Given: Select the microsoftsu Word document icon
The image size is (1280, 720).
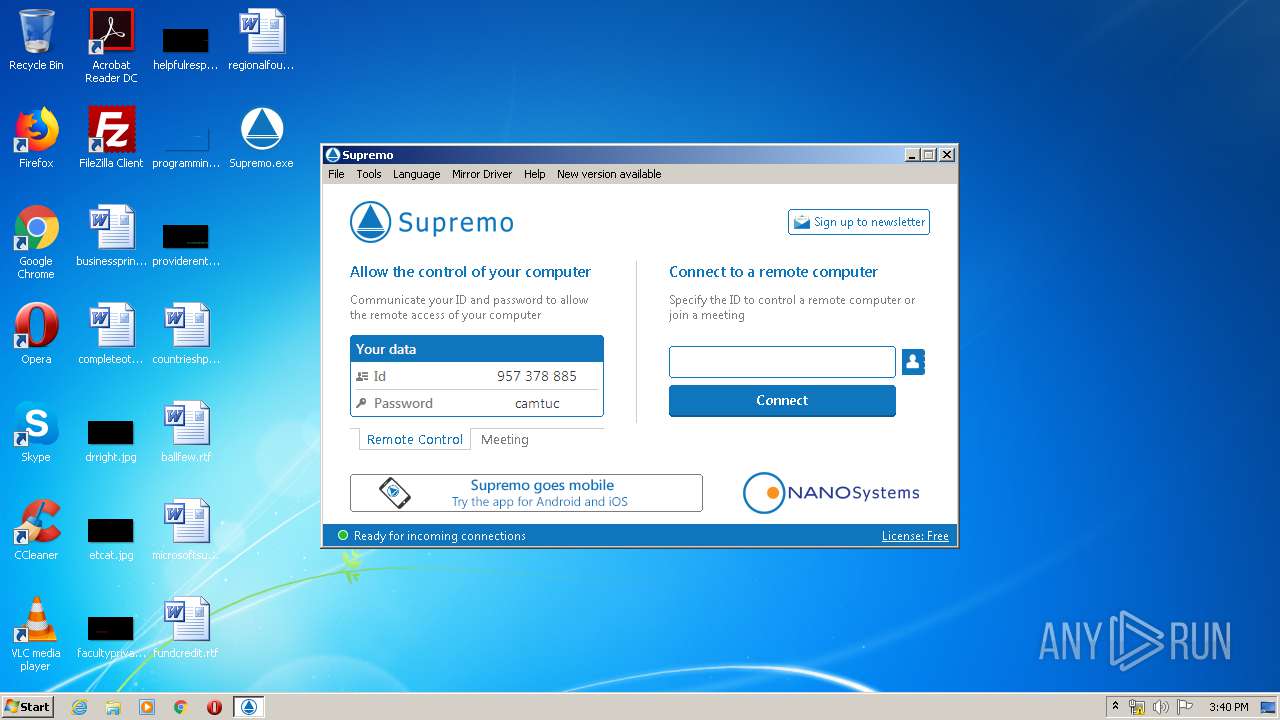Looking at the screenshot, I should (186, 530).
